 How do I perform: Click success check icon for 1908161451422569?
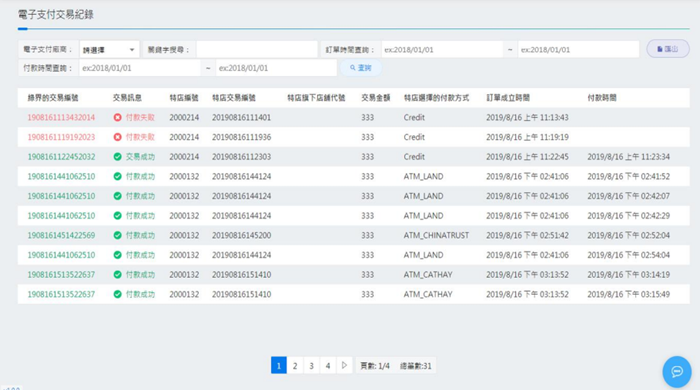click(117, 235)
